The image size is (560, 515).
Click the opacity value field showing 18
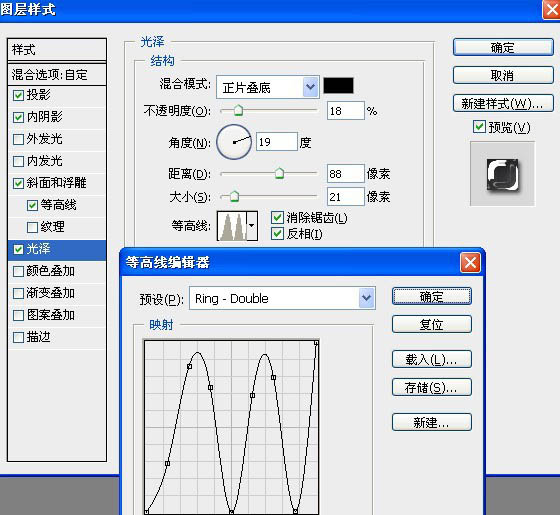click(345, 111)
